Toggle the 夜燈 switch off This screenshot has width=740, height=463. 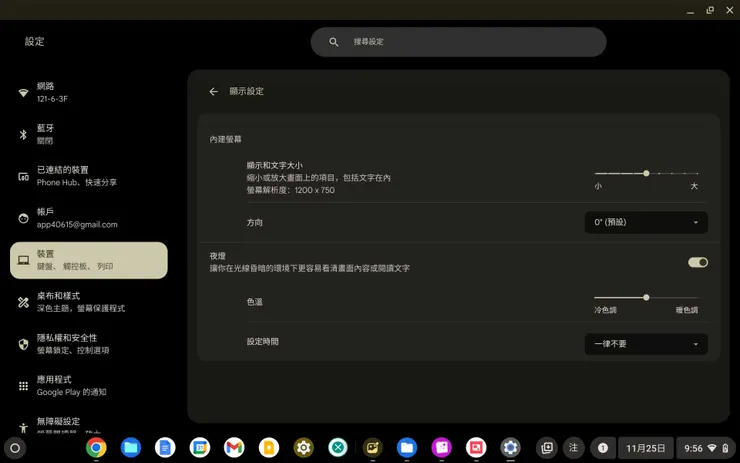pos(698,262)
